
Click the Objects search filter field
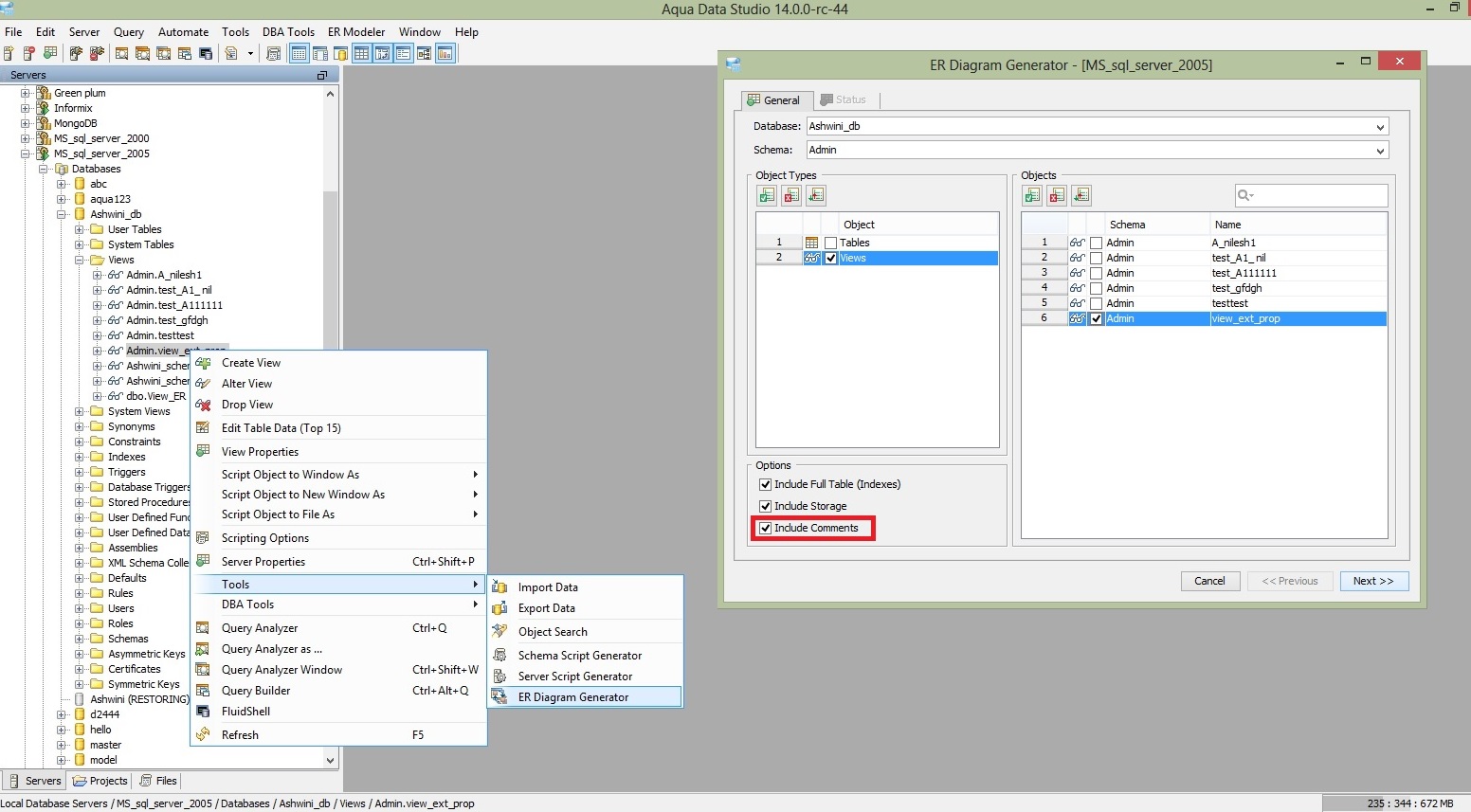tap(1312, 195)
